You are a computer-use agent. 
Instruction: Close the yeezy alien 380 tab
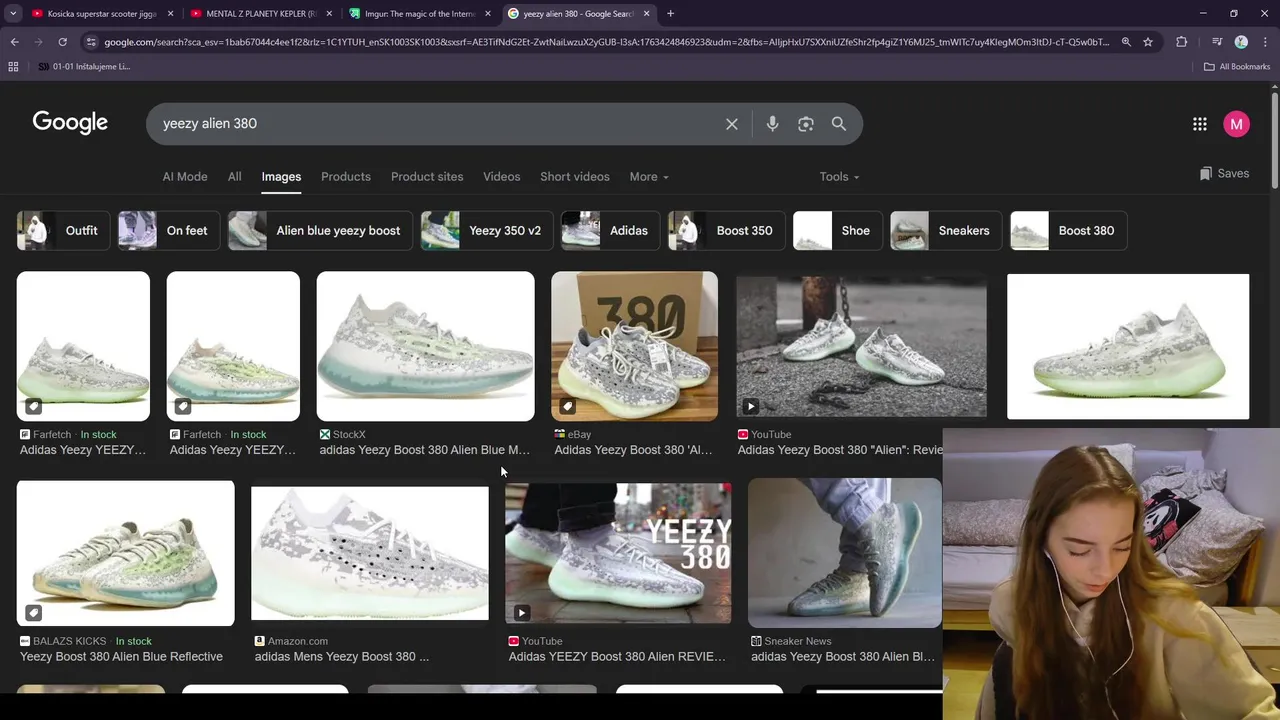click(647, 14)
